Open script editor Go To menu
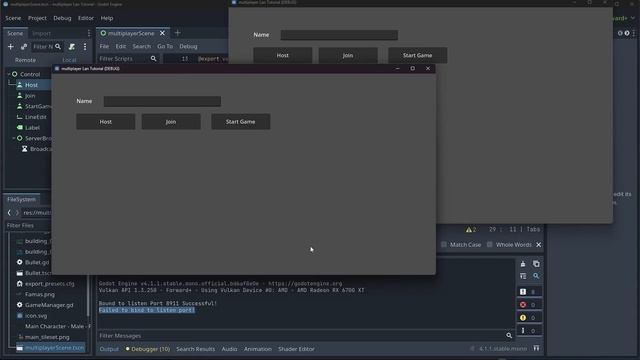This screenshot has width=640, height=360. click(x=165, y=47)
